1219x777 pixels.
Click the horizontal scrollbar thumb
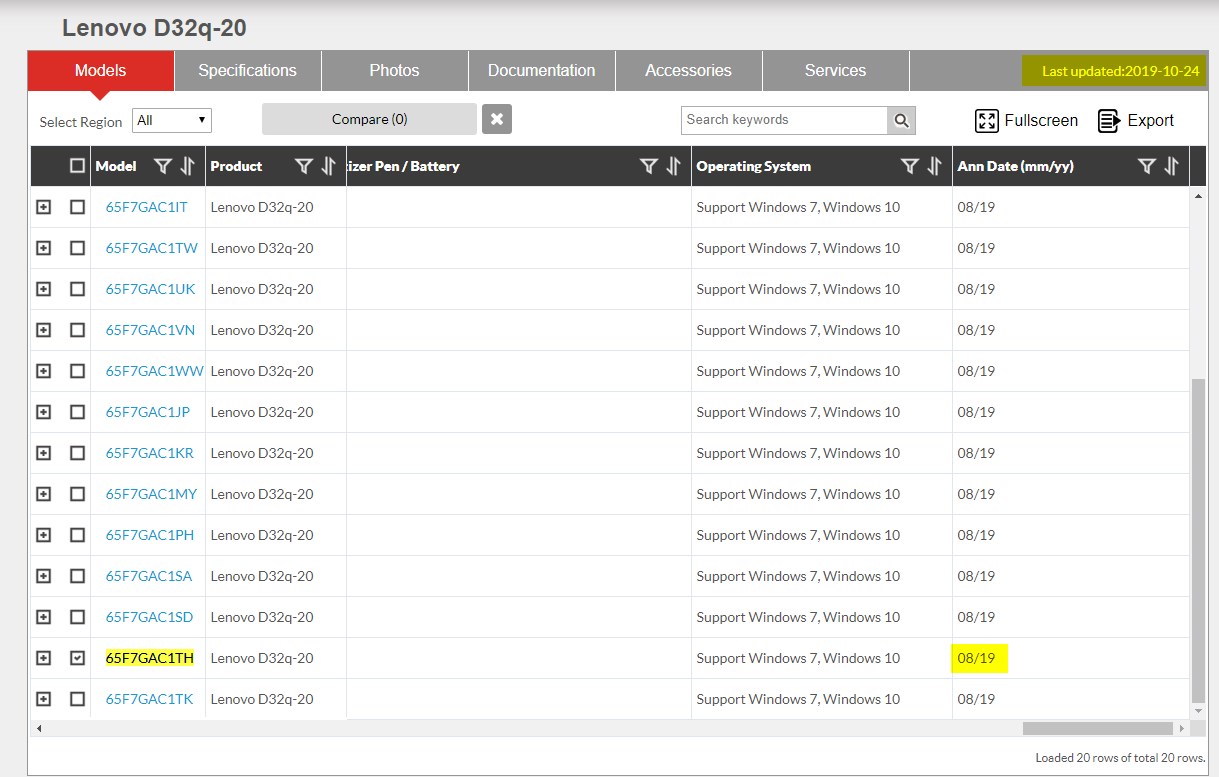[1097, 729]
